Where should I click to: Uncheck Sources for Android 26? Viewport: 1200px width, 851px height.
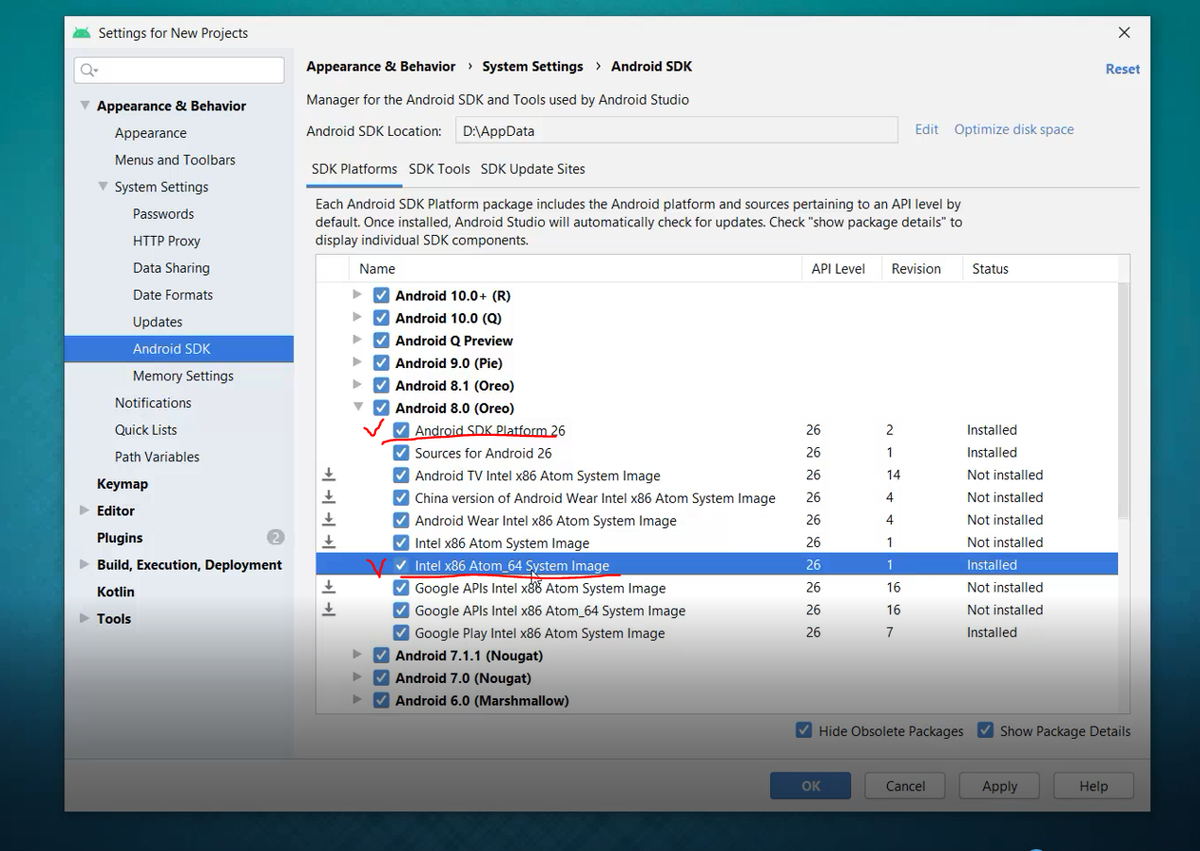pos(401,453)
